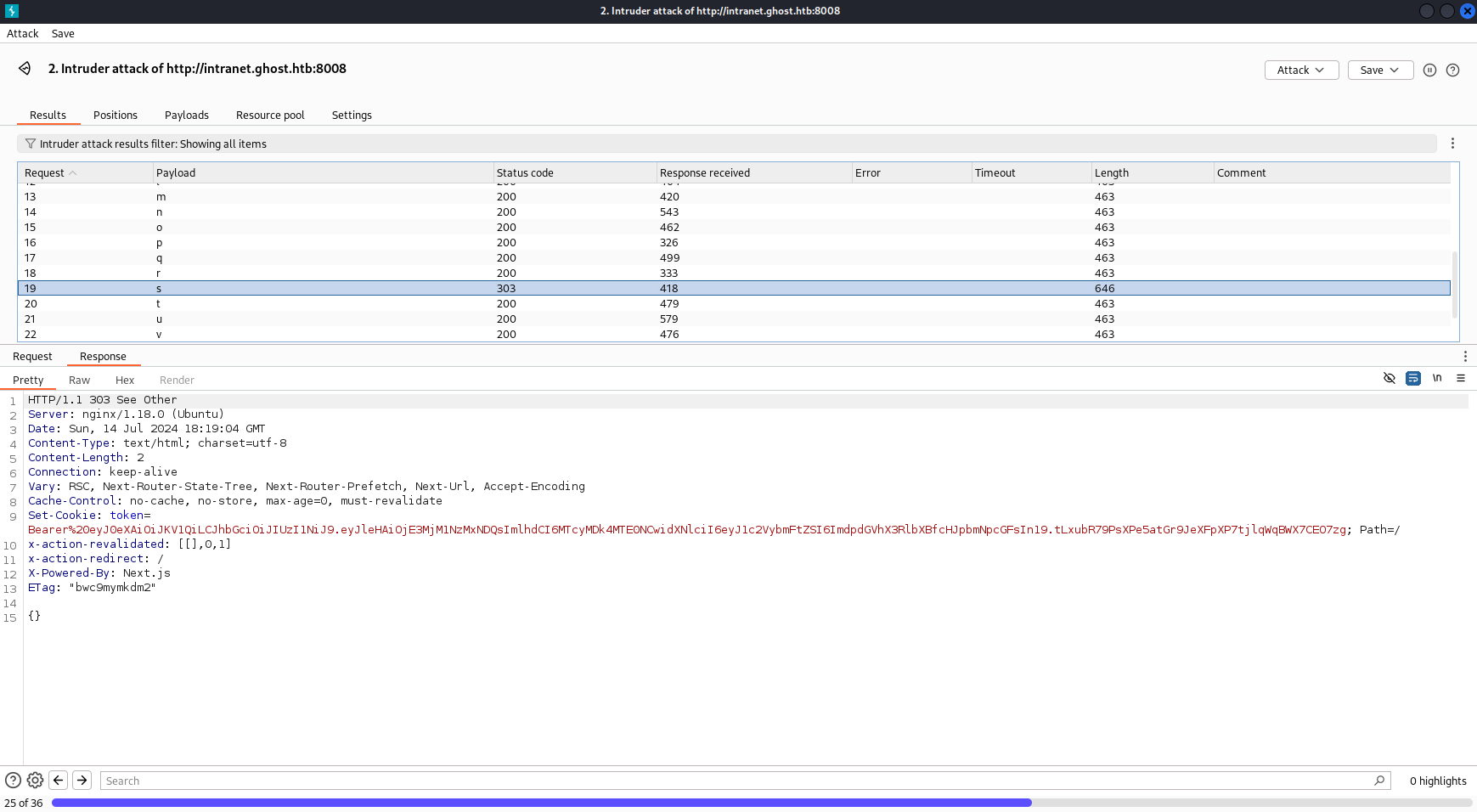Screen dimensions: 1477x812
Task: Switch to Raw view tab
Action: [79, 381]
